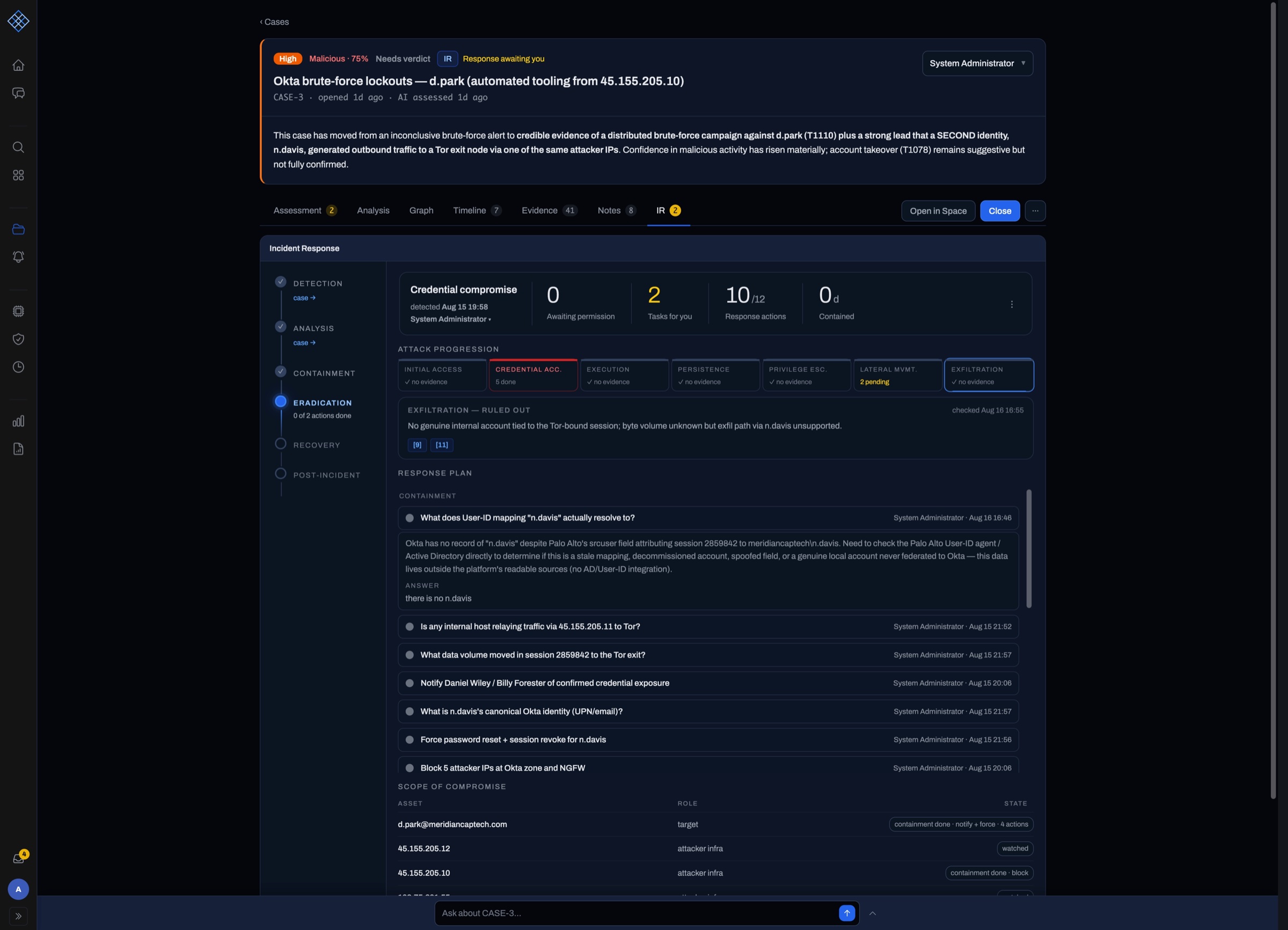Open the cases folder sidebar icon
This screenshot has width=1288, height=930.
point(18,229)
